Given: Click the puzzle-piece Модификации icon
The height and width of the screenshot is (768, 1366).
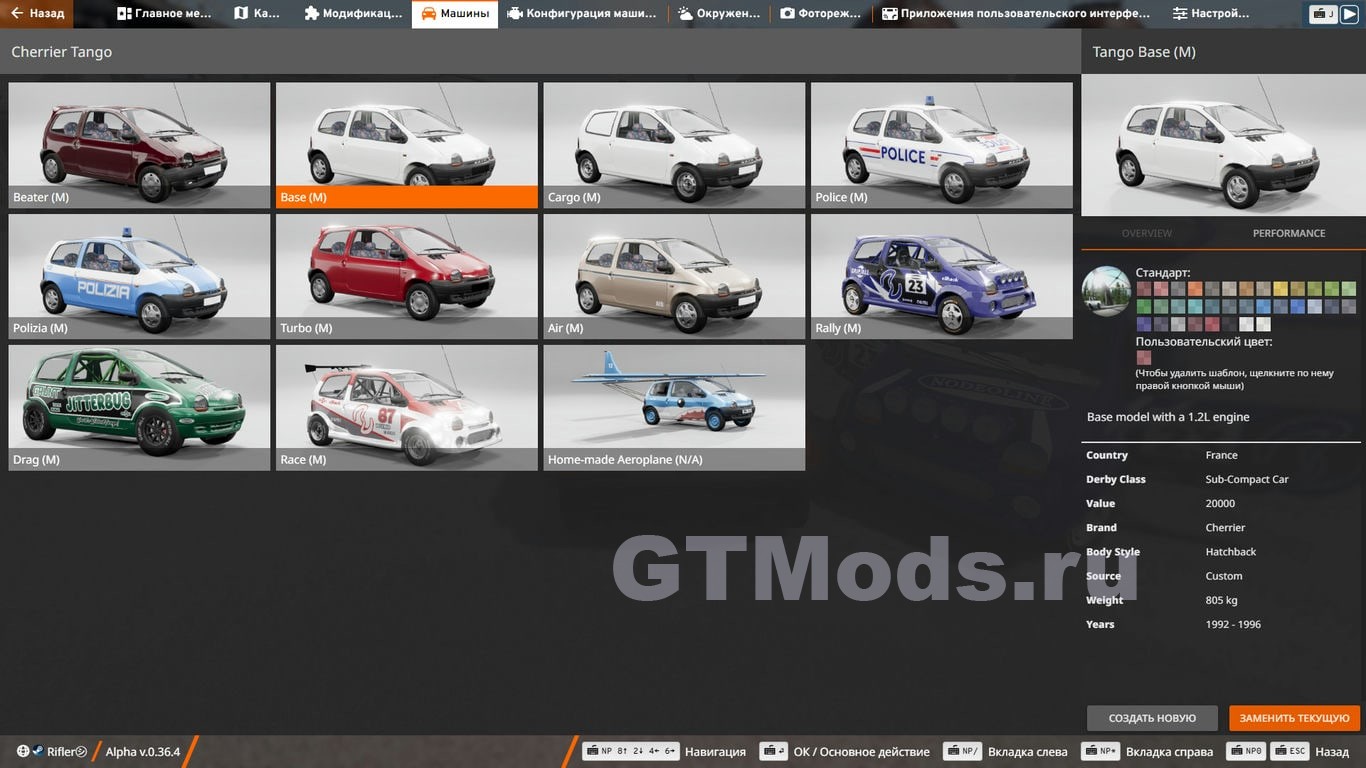Looking at the screenshot, I should coord(312,14).
